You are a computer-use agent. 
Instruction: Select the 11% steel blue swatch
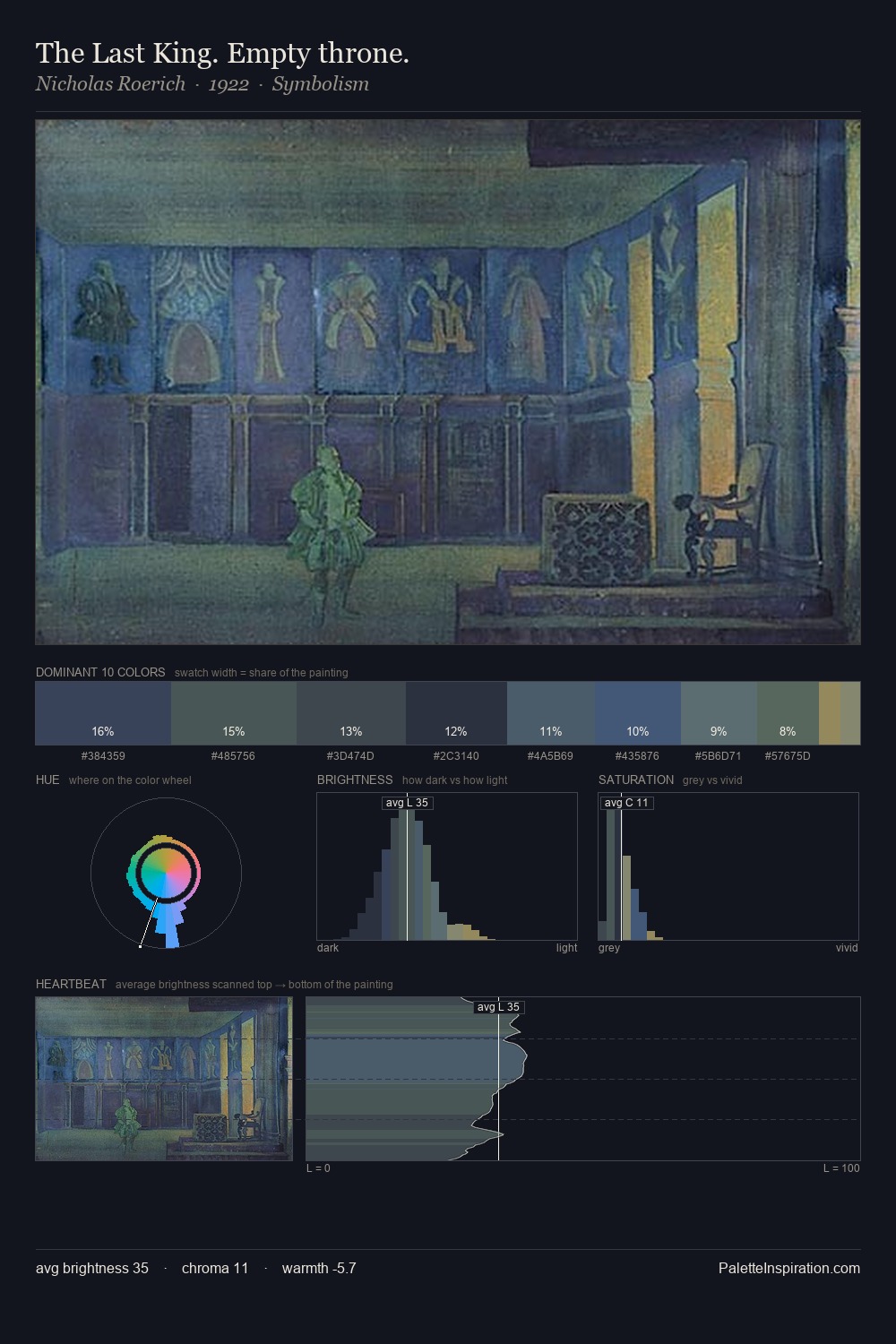[x=551, y=713]
